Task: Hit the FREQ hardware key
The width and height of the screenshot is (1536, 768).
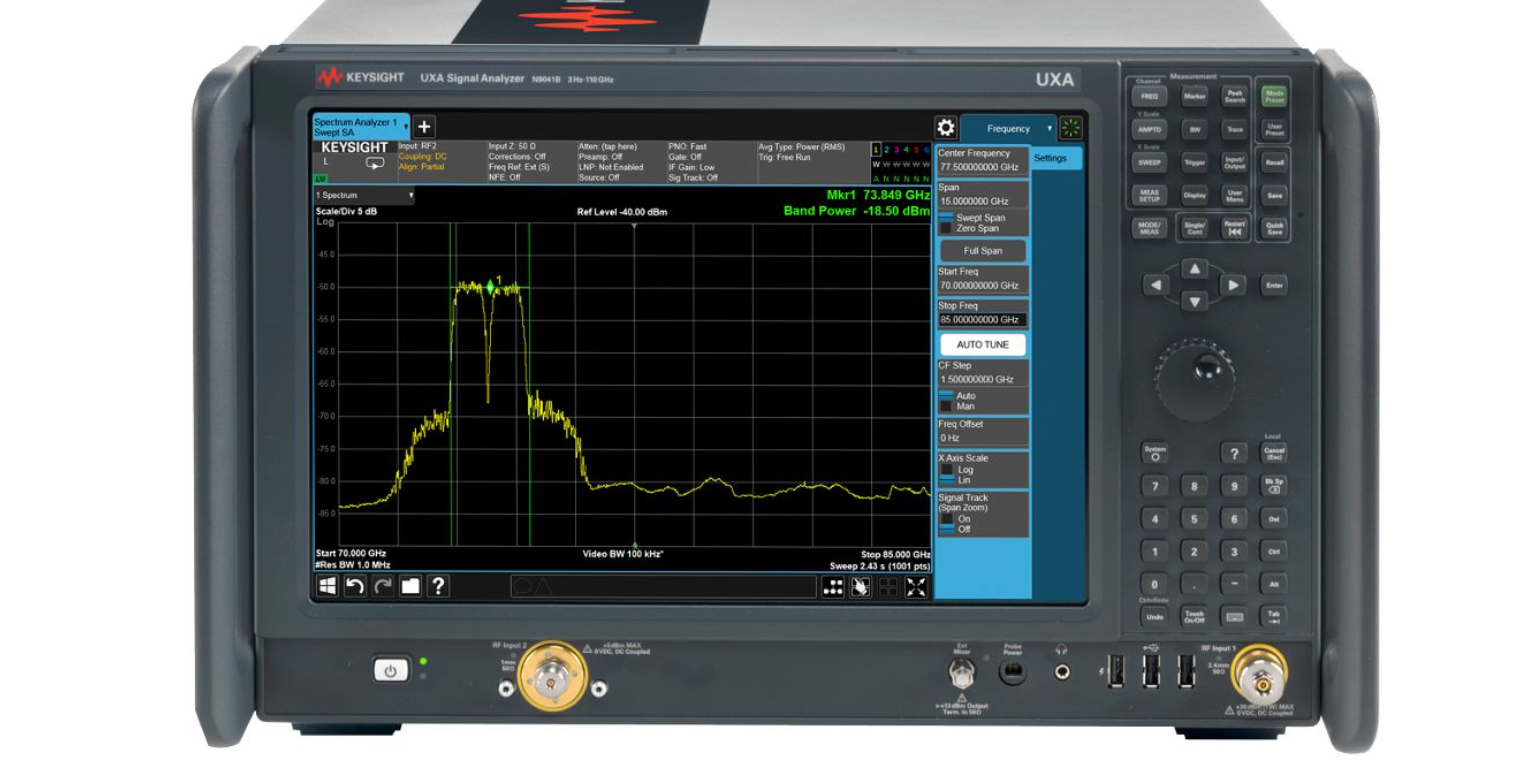Action: click(1150, 97)
